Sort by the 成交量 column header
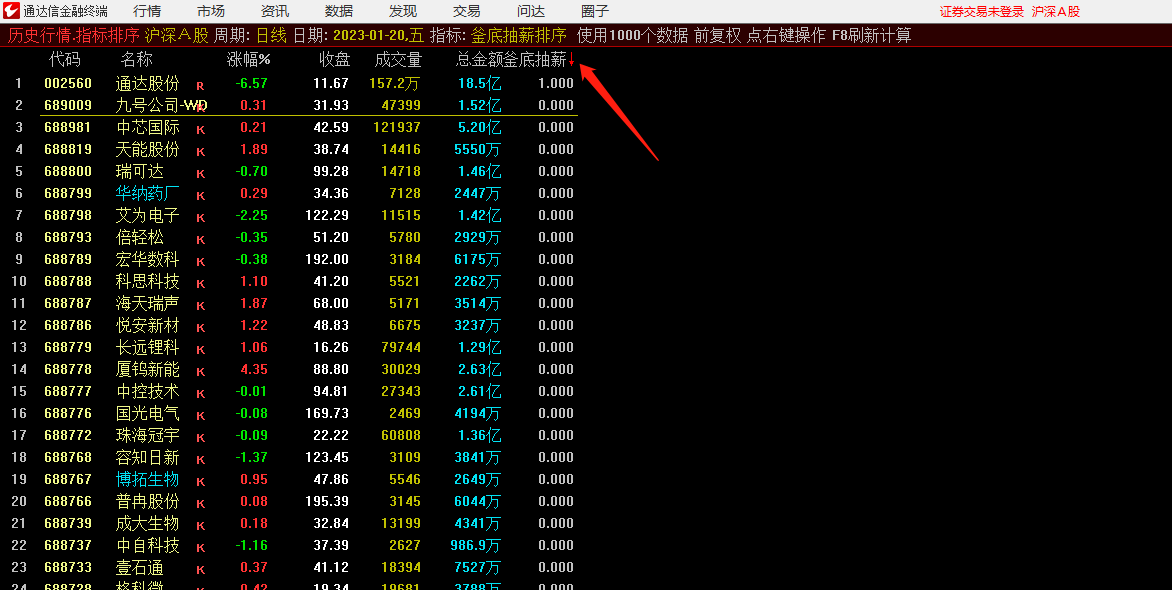 pos(398,60)
